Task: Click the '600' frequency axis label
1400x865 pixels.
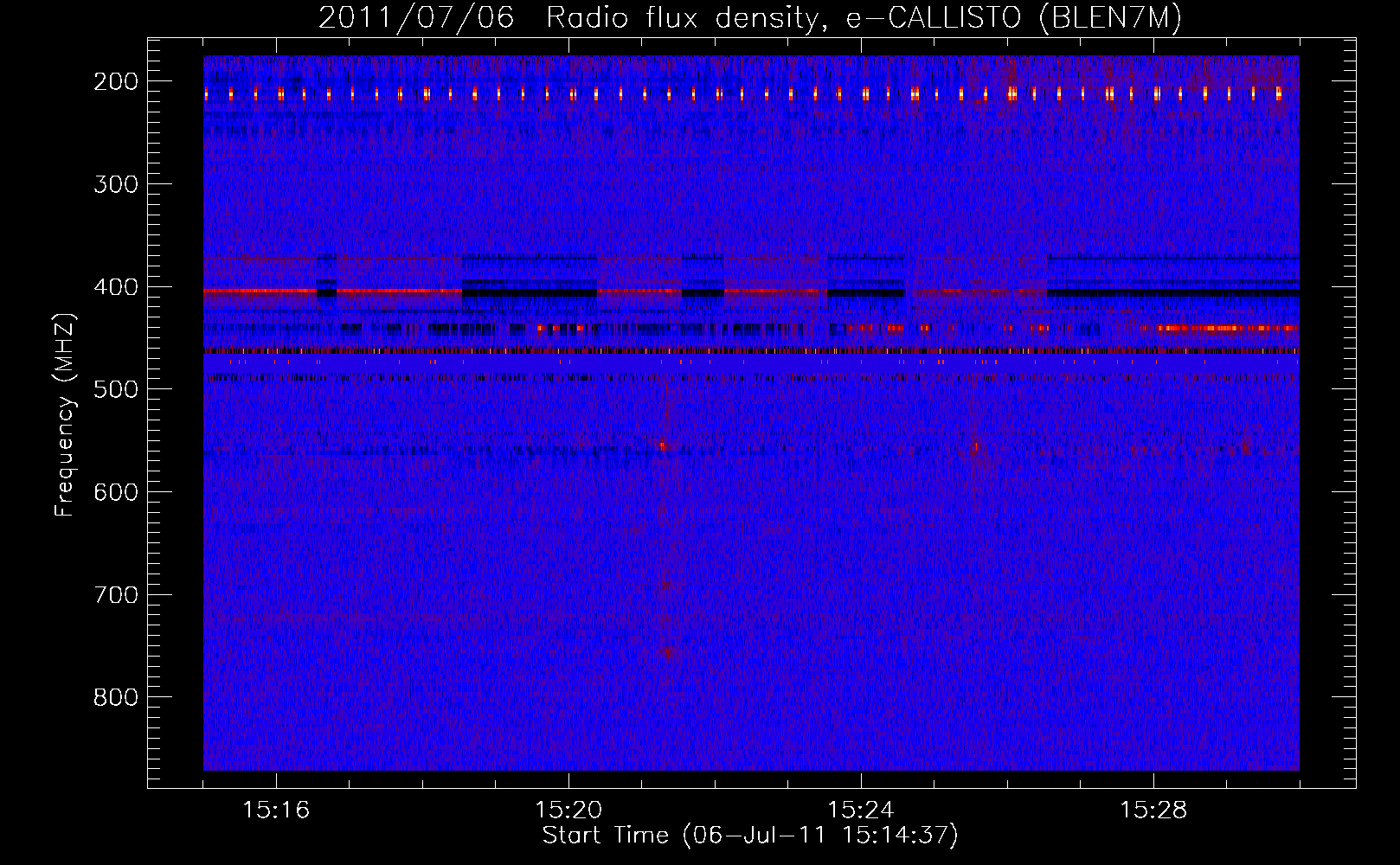Action: tap(115, 492)
